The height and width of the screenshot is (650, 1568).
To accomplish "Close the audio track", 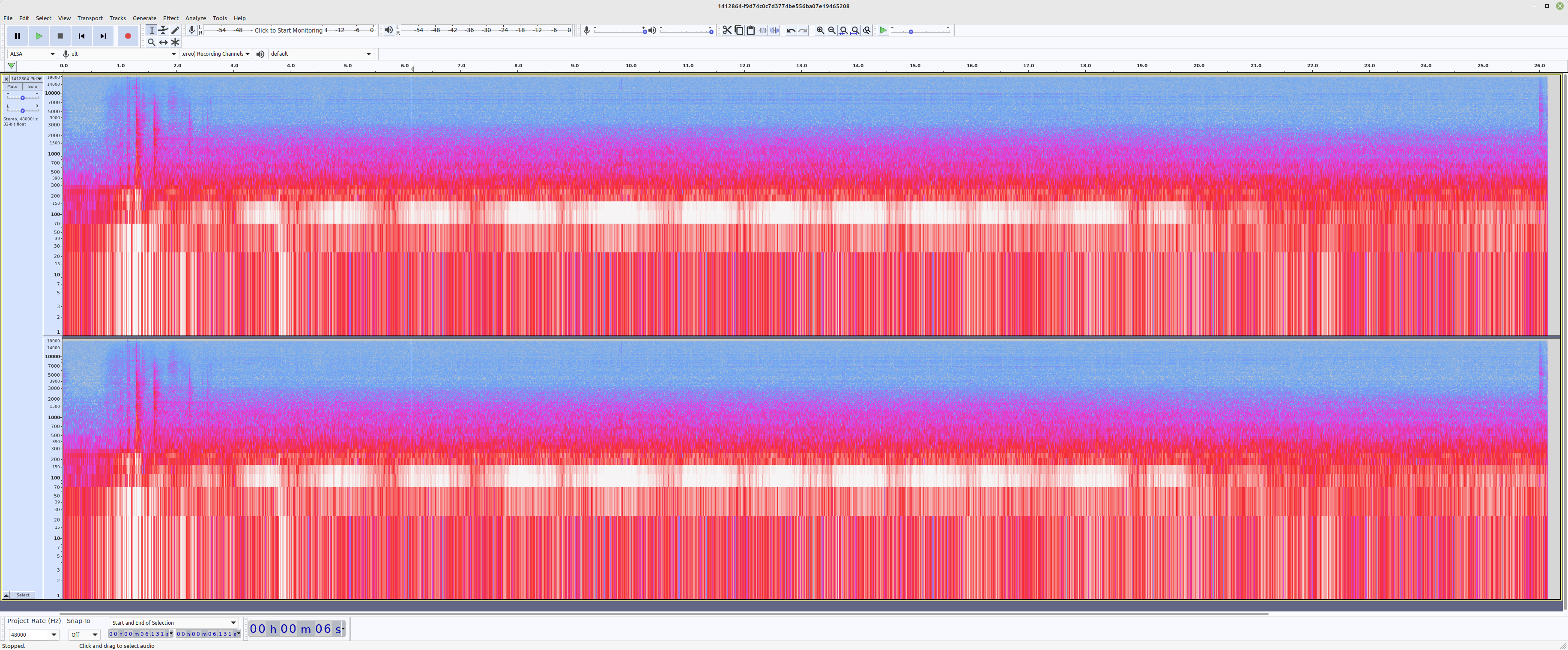I will point(6,78).
